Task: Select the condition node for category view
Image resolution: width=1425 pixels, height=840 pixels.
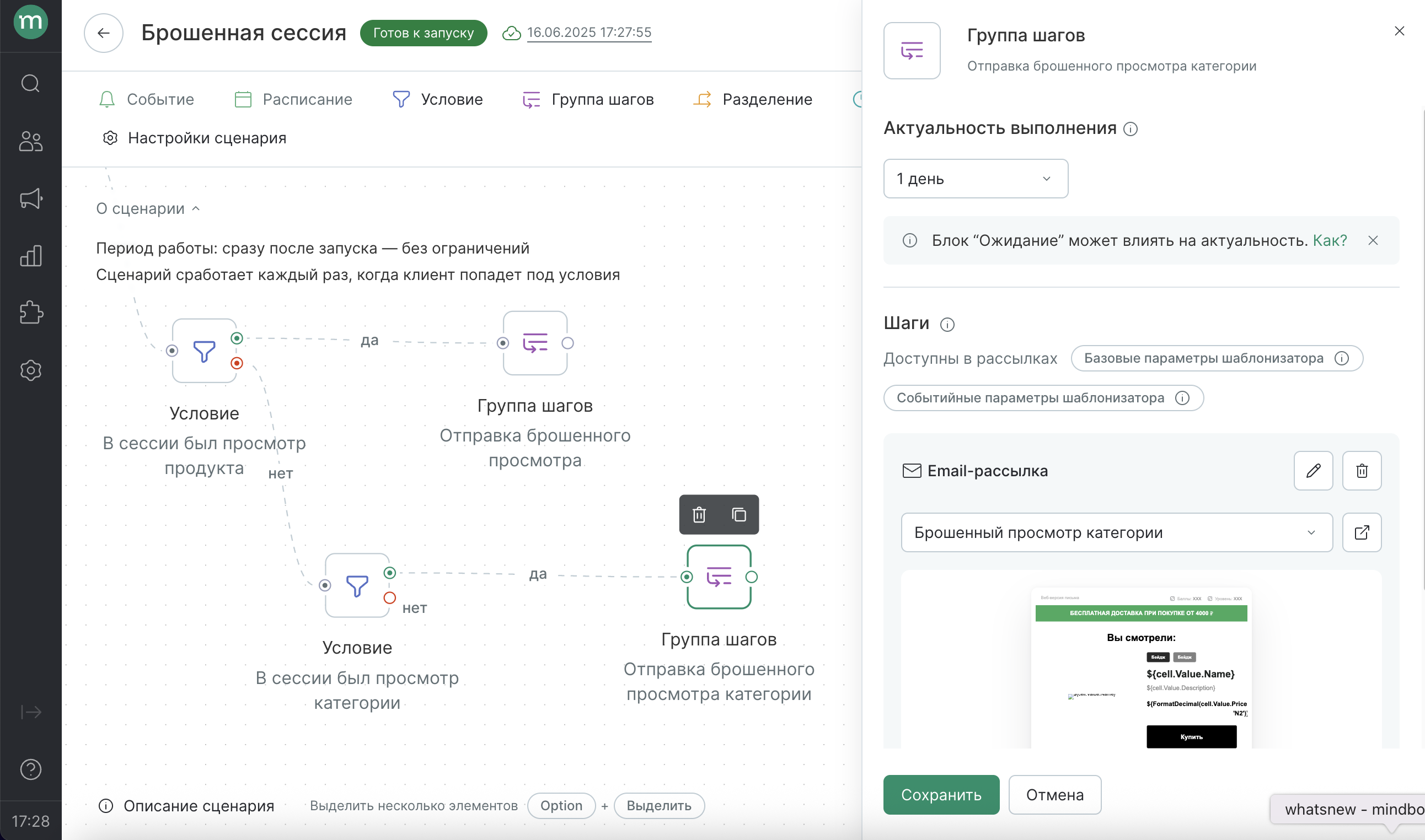Action: [357, 585]
